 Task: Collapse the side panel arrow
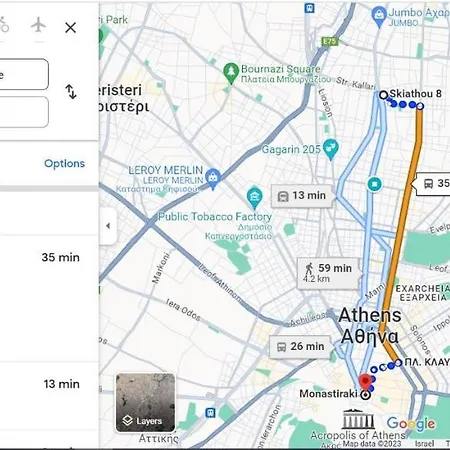pos(108,226)
